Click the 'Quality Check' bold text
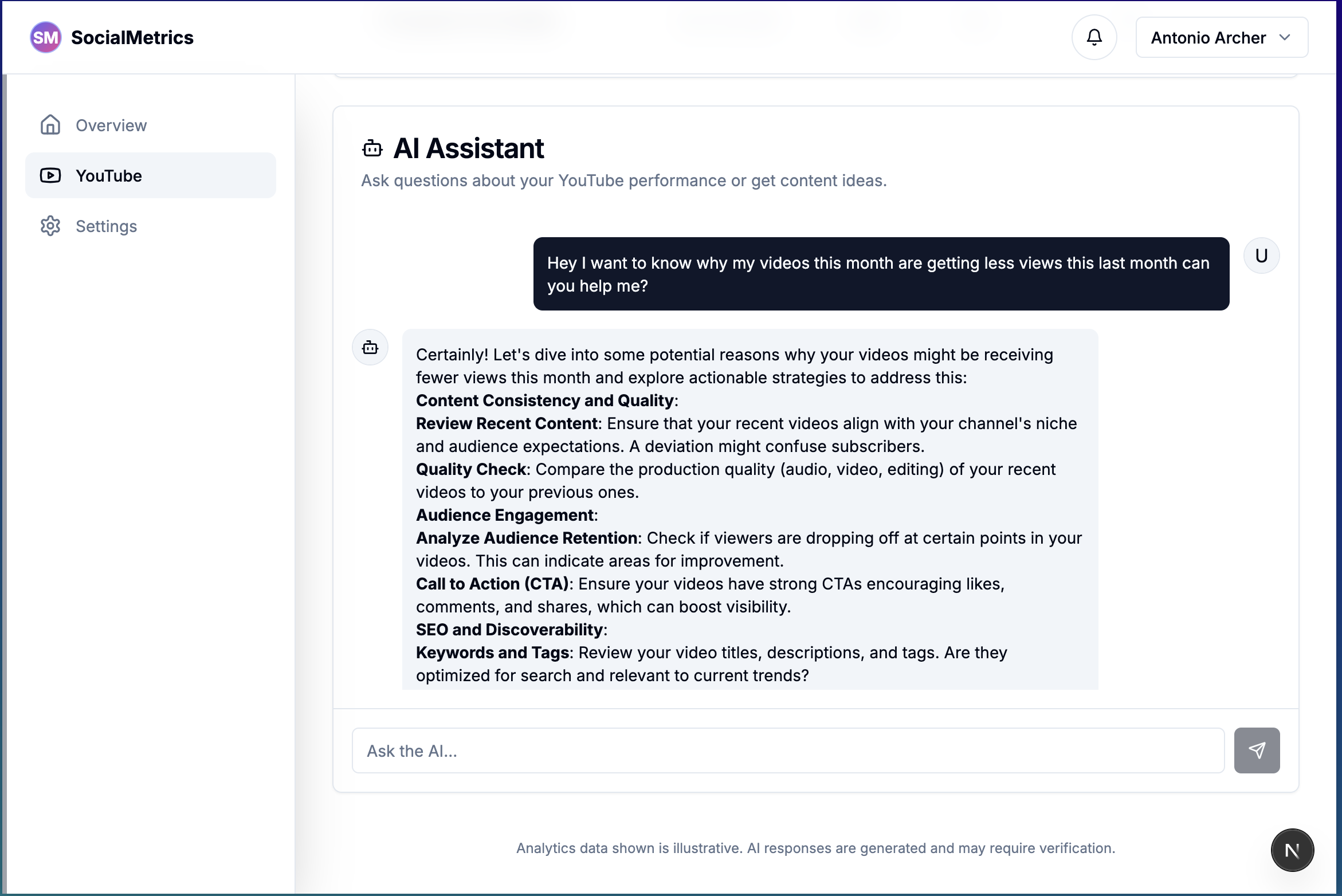Image resolution: width=1342 pixels, height=896 pixels. [x=471, y=469]
